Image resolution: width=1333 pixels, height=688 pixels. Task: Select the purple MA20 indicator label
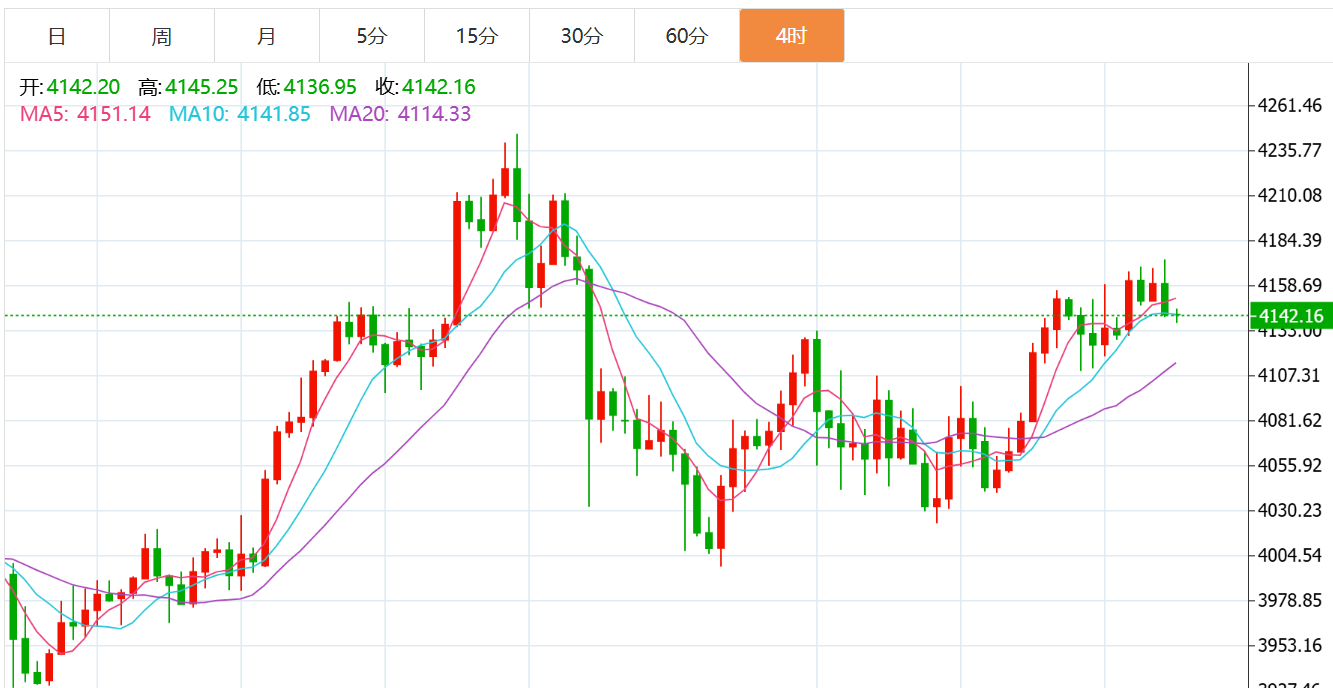pyautogui.click(x=400, y=114)
